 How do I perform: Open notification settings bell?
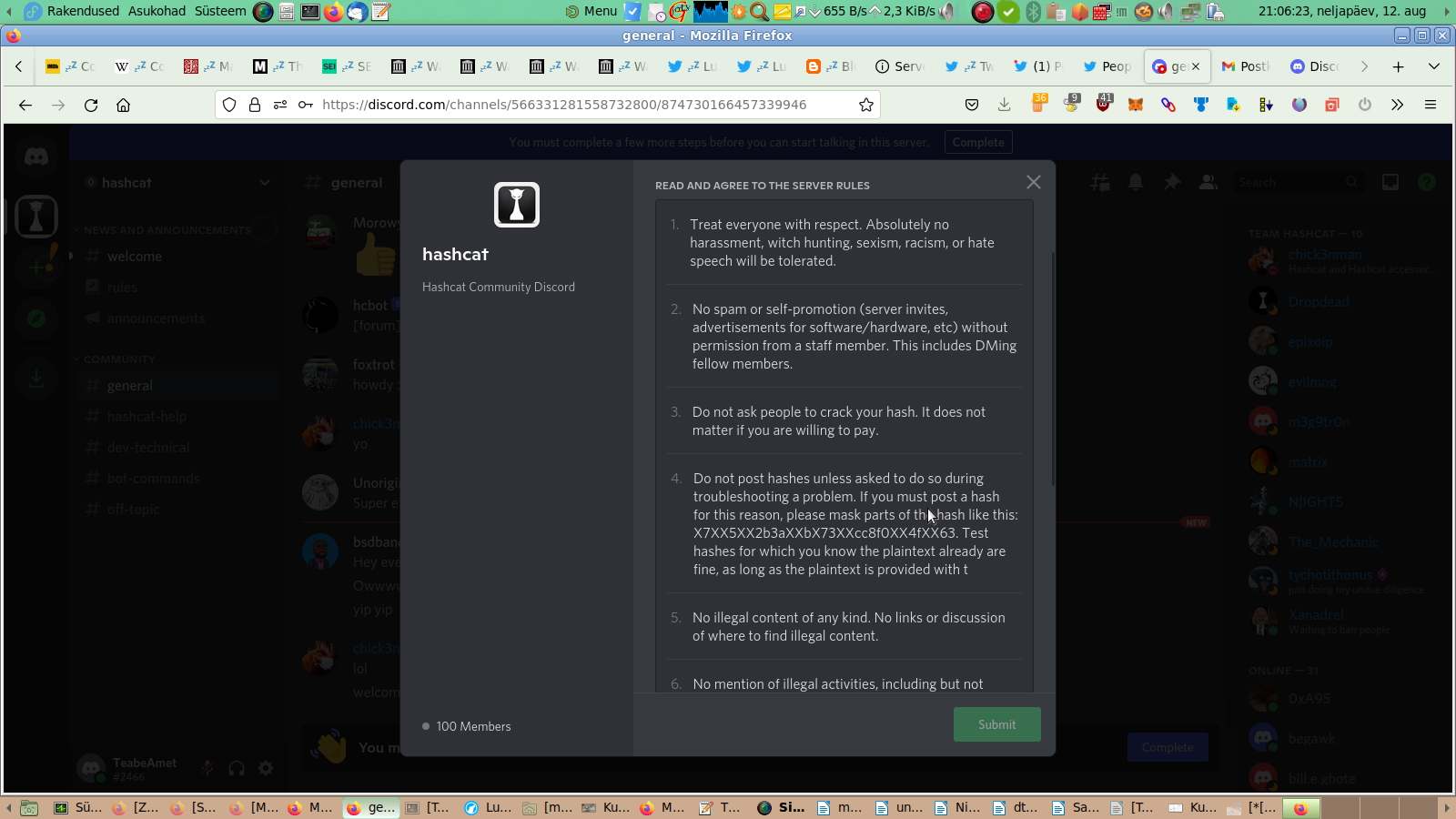tap(1136, 183)
